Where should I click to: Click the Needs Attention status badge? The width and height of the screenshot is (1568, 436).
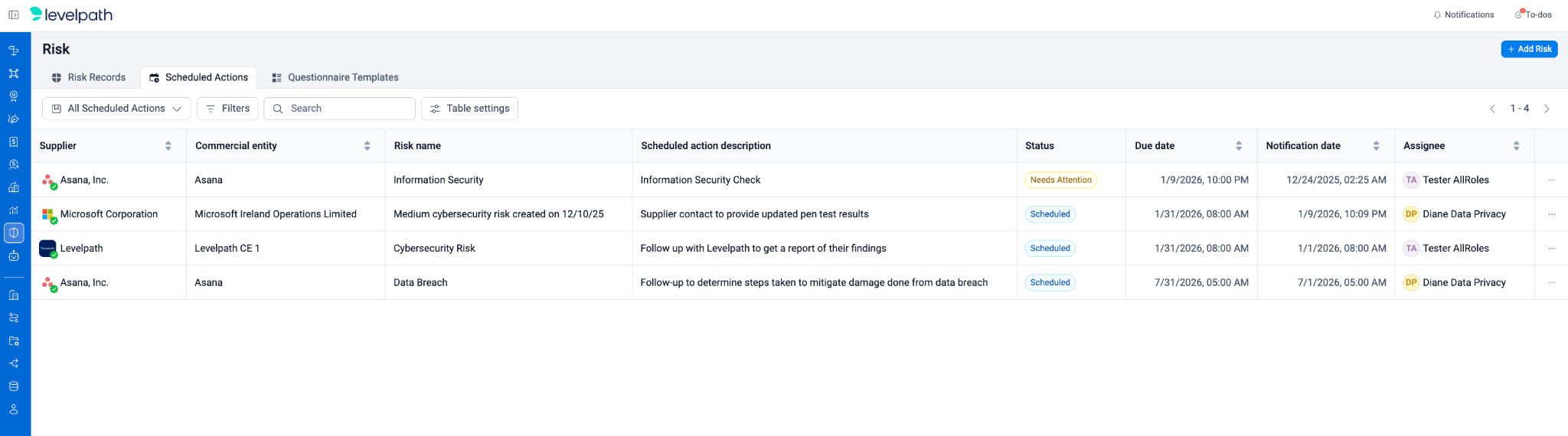1060,181
